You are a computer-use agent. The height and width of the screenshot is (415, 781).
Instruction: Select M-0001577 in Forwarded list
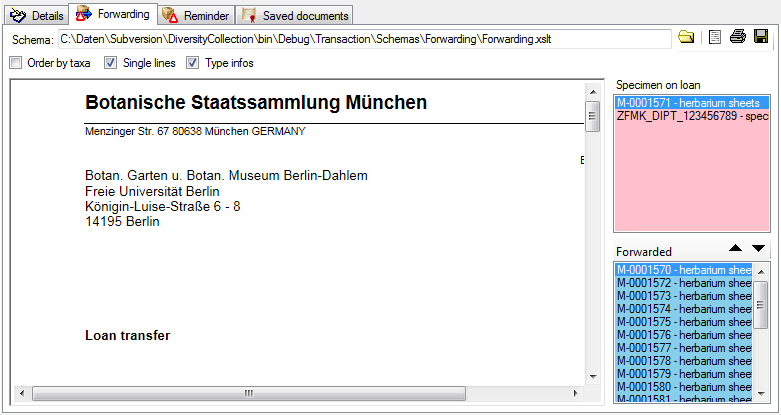[684, 348]
